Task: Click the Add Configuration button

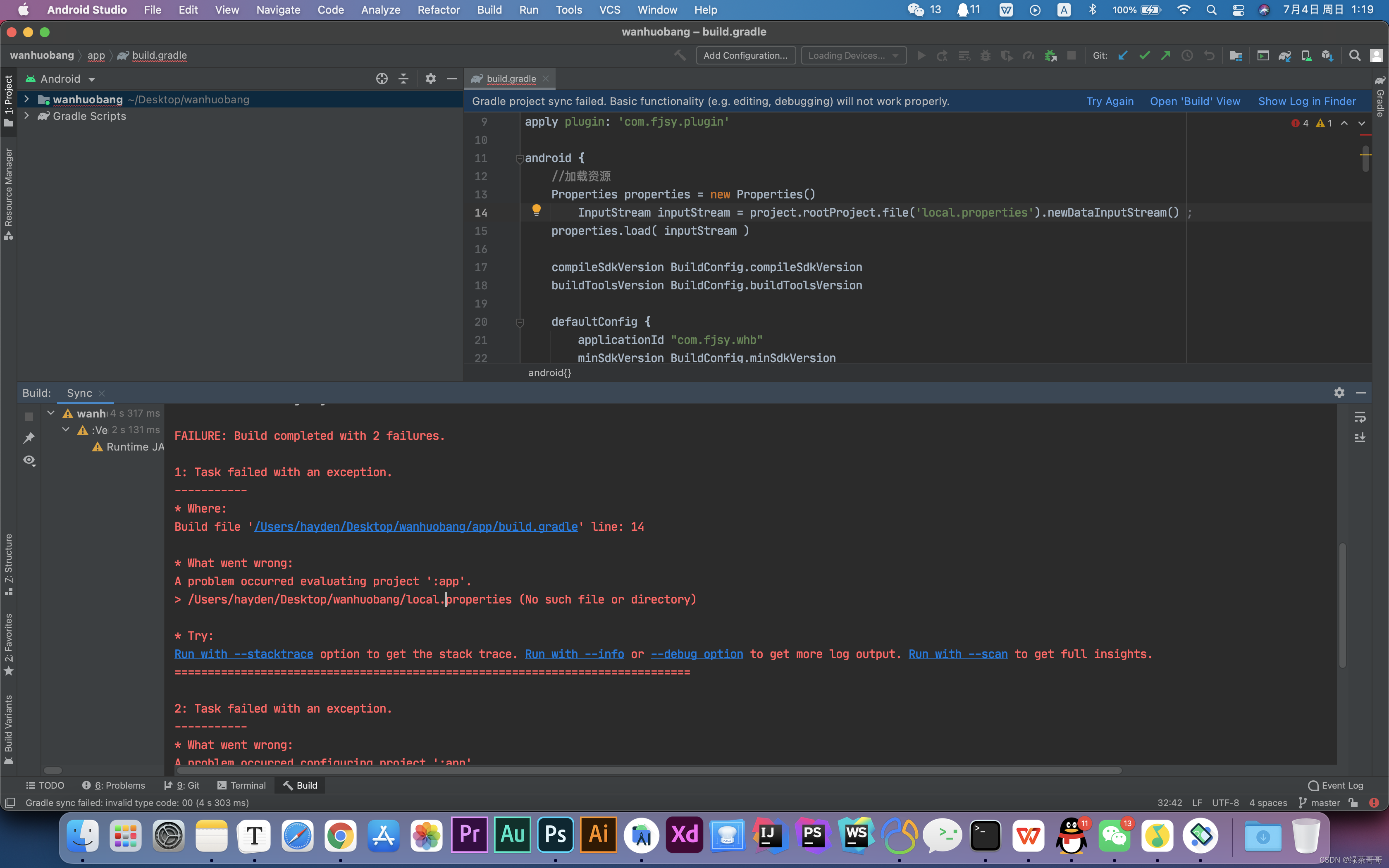Action: [745, 56]
